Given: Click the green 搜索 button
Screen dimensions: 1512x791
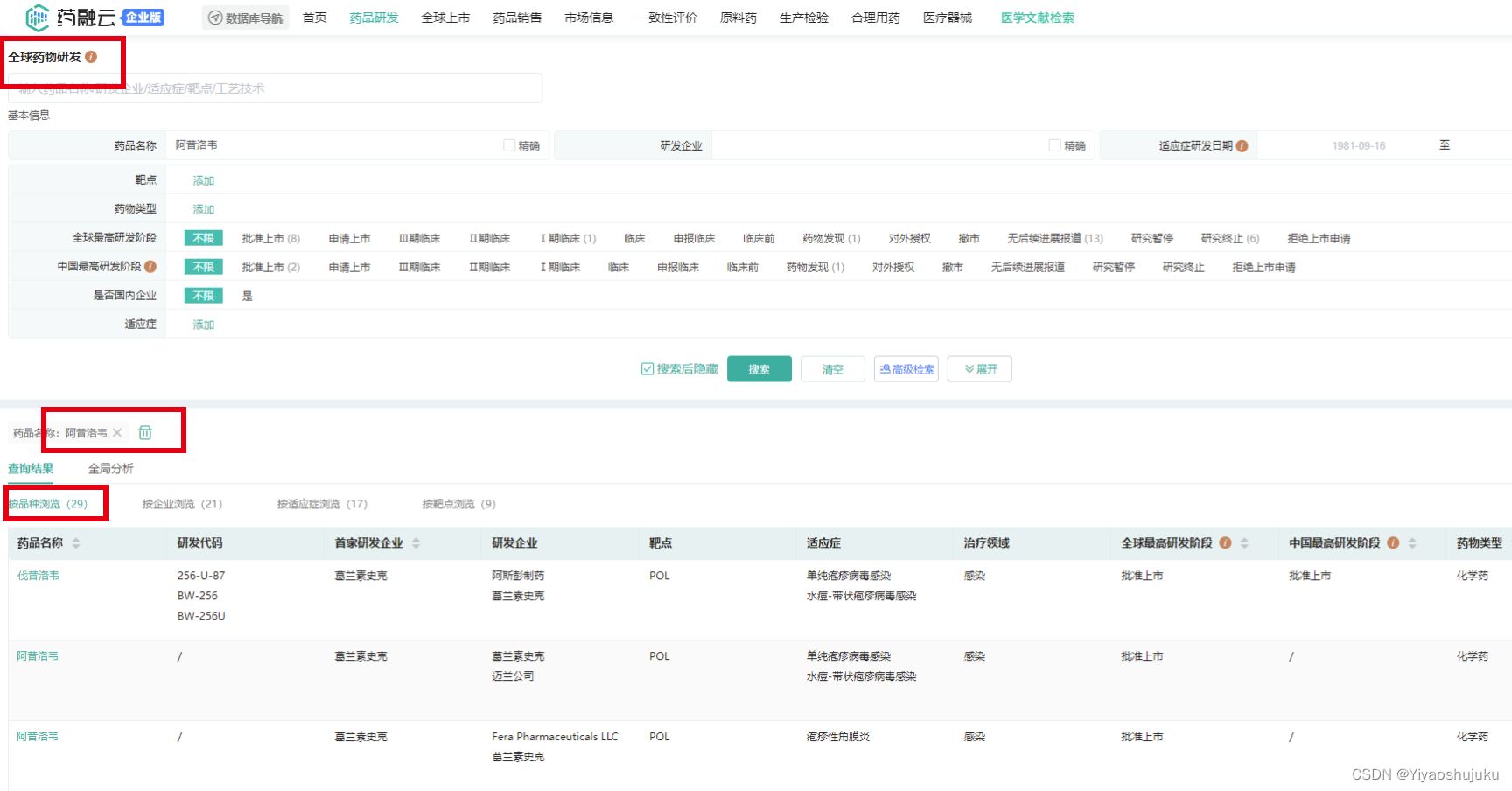Looking at the screenshot, I should [x=759, y=369].
